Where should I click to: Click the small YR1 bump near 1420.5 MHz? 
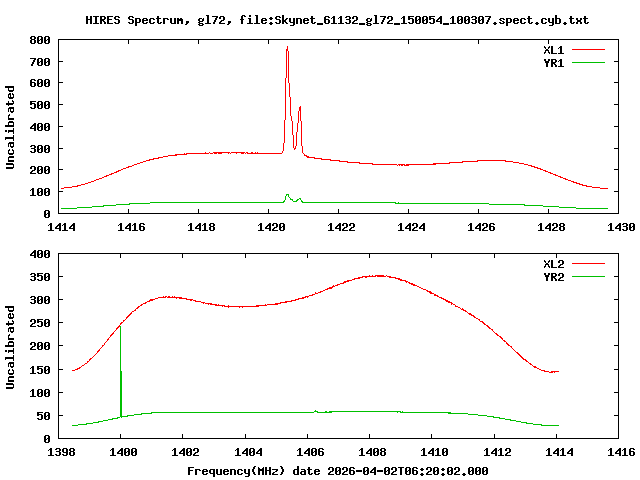(287, 196)
